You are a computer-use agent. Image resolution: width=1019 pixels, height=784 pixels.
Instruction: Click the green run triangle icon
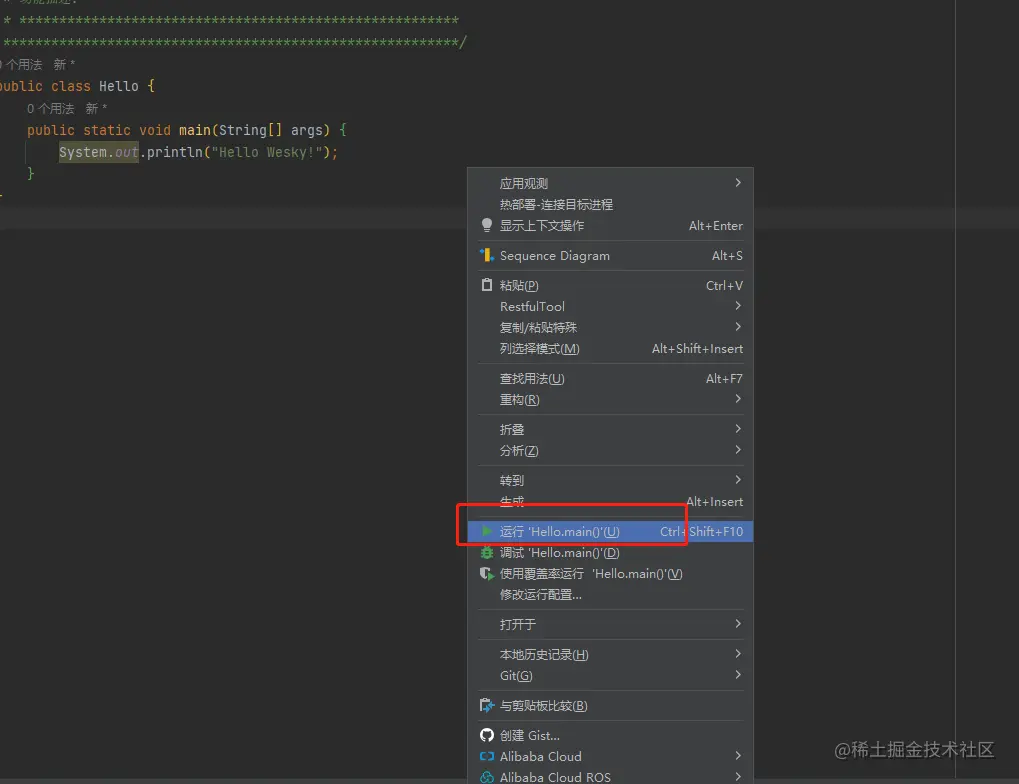coord(487,531)
